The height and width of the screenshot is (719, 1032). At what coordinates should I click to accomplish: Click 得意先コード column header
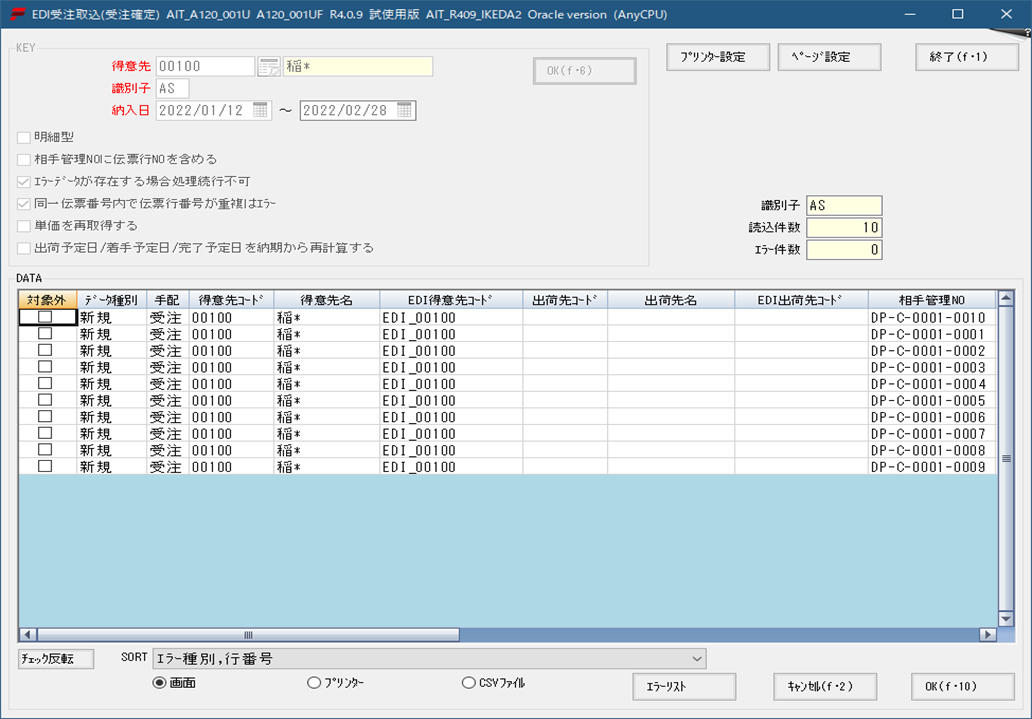231,300
